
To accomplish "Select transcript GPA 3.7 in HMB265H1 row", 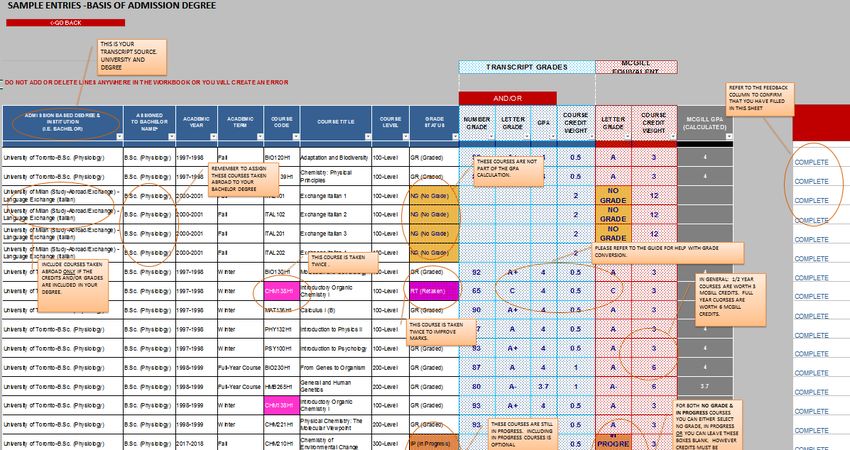I will tap(543, 387).
